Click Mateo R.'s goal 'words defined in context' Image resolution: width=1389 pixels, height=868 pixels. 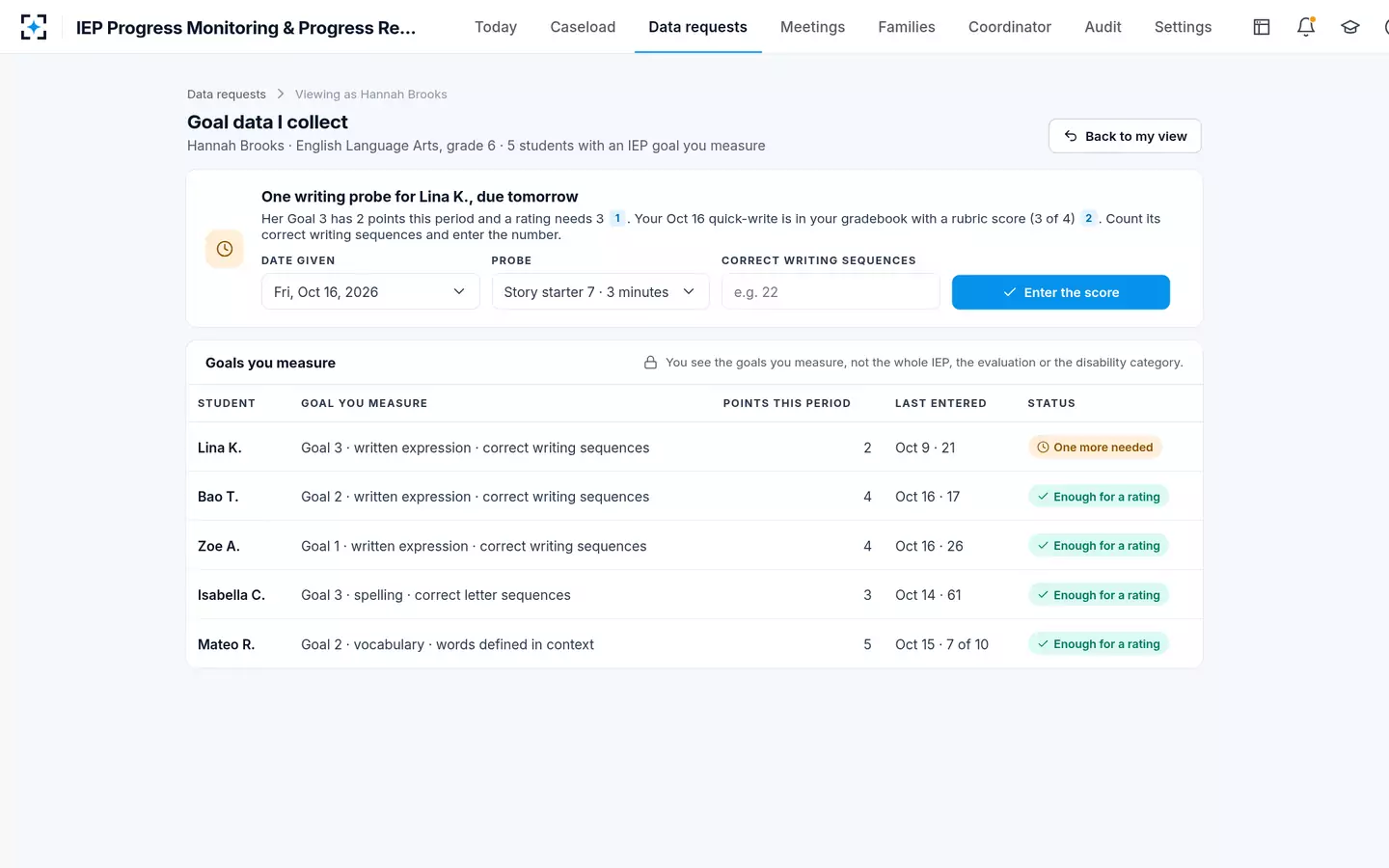click(x=448, y=644)
